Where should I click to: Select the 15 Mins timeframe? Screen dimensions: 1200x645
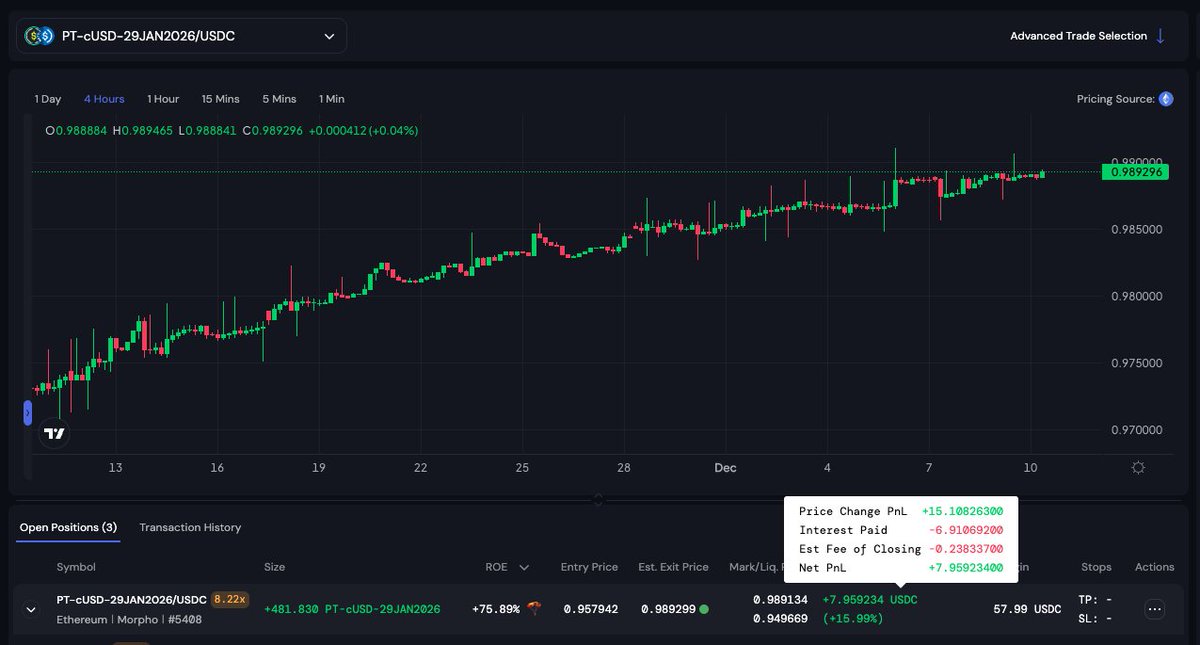coord(221,99)
